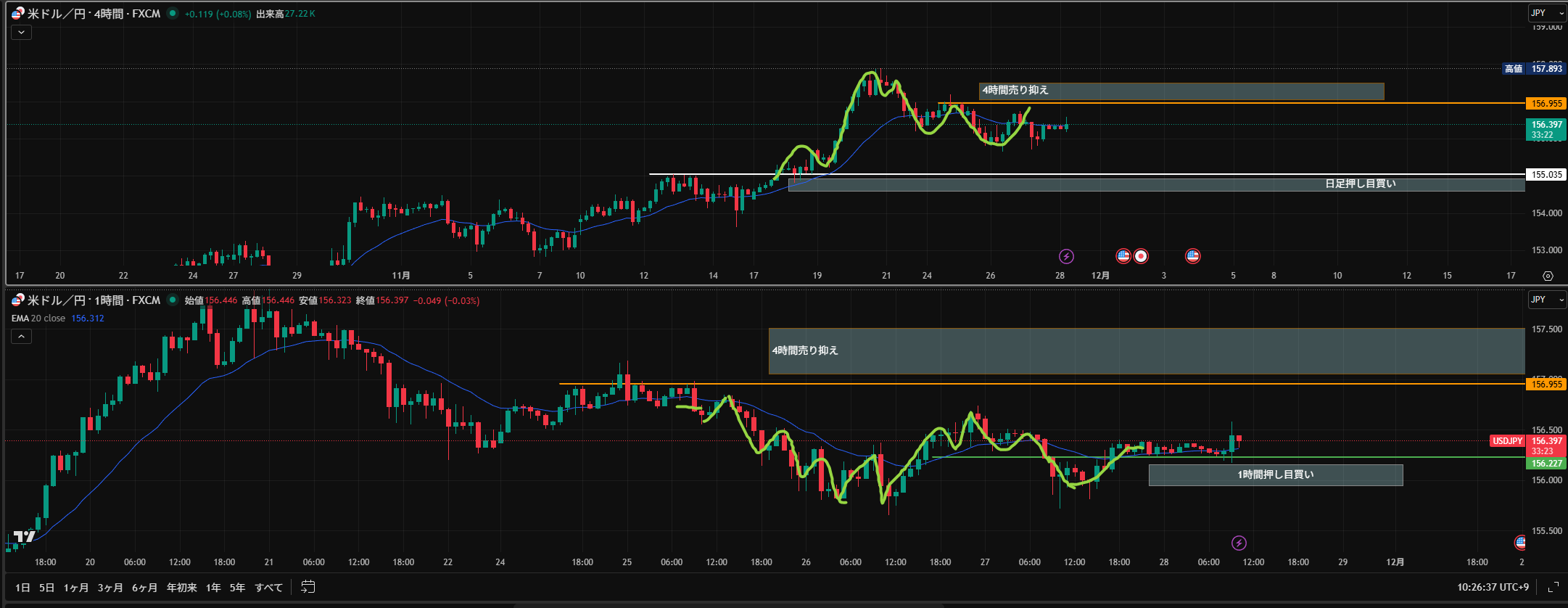The height and width of the screenshot is (608, 1568).
Task: Click the purple lightning event icon on upper chart
Action: coord(1066,256)
